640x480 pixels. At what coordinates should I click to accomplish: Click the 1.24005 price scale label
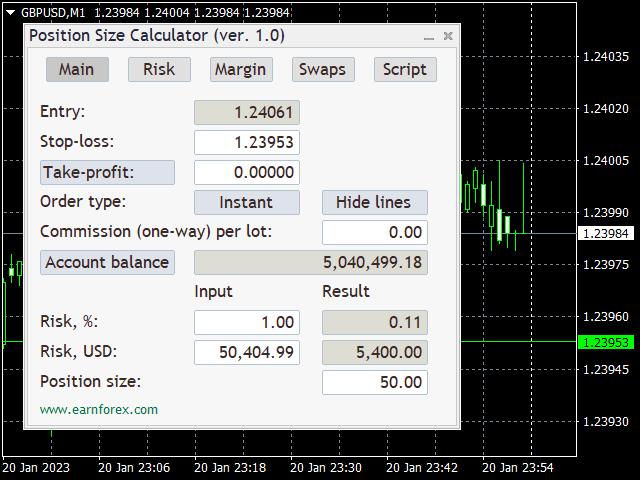[x=606, y=160]
